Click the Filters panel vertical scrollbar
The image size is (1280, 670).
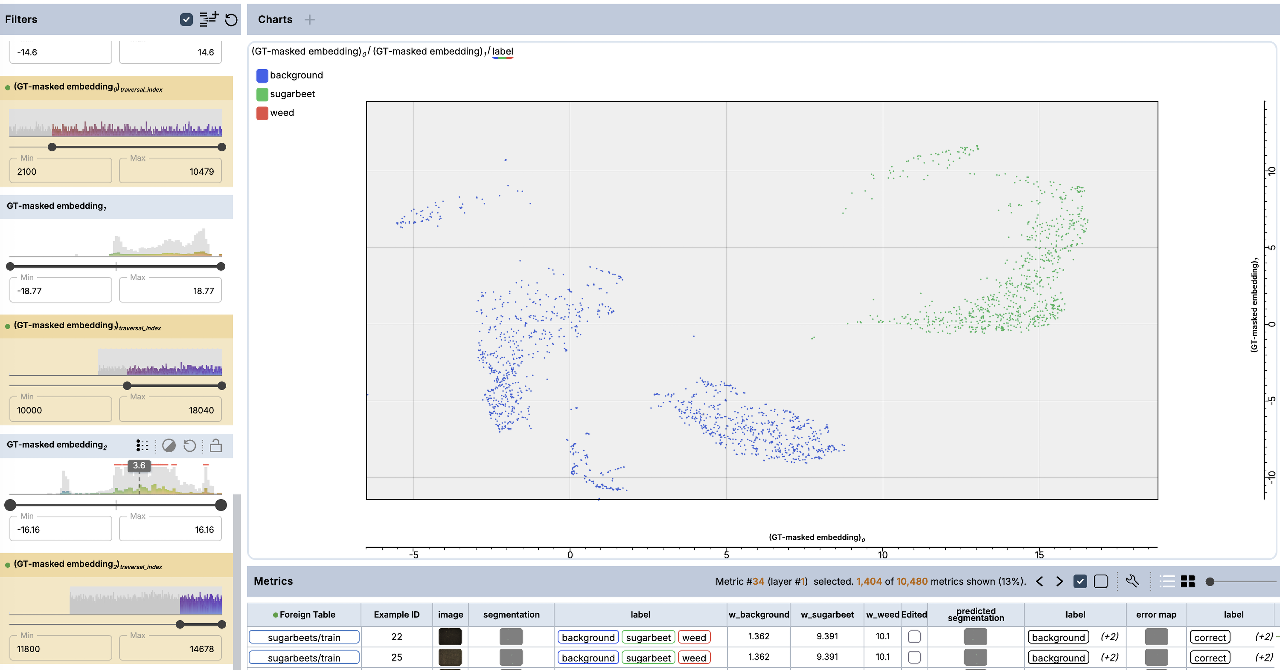coord(238,582)
